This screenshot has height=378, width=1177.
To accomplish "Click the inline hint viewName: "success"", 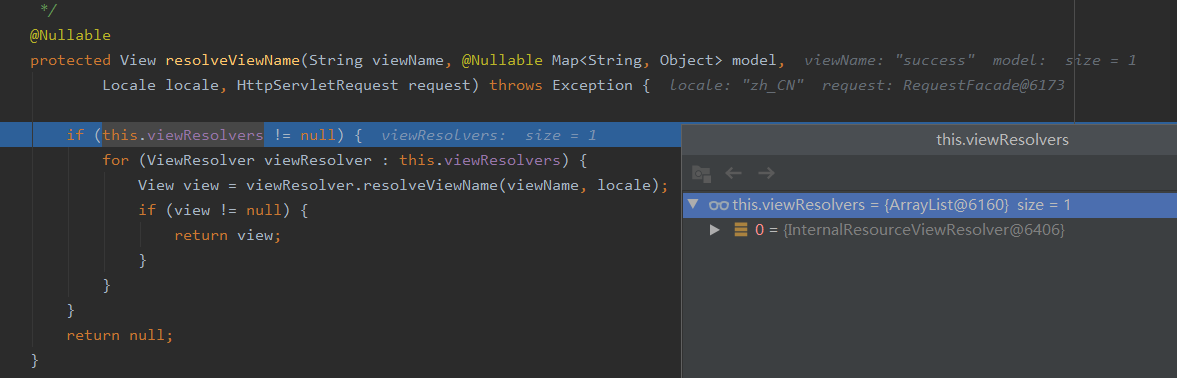I will (890, 60).
